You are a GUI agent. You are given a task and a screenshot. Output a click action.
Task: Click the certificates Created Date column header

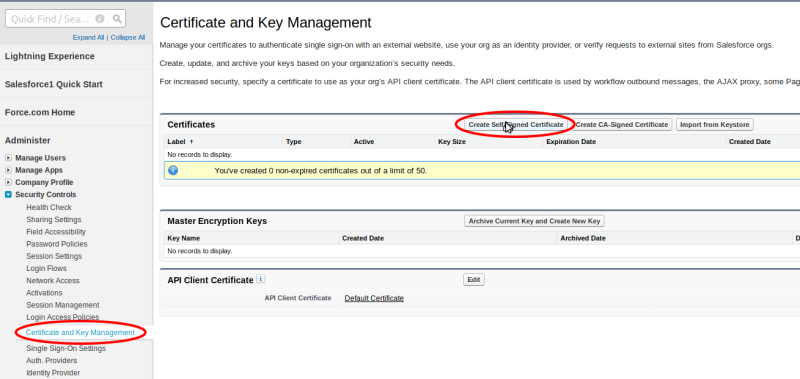[x=749, y=142]
